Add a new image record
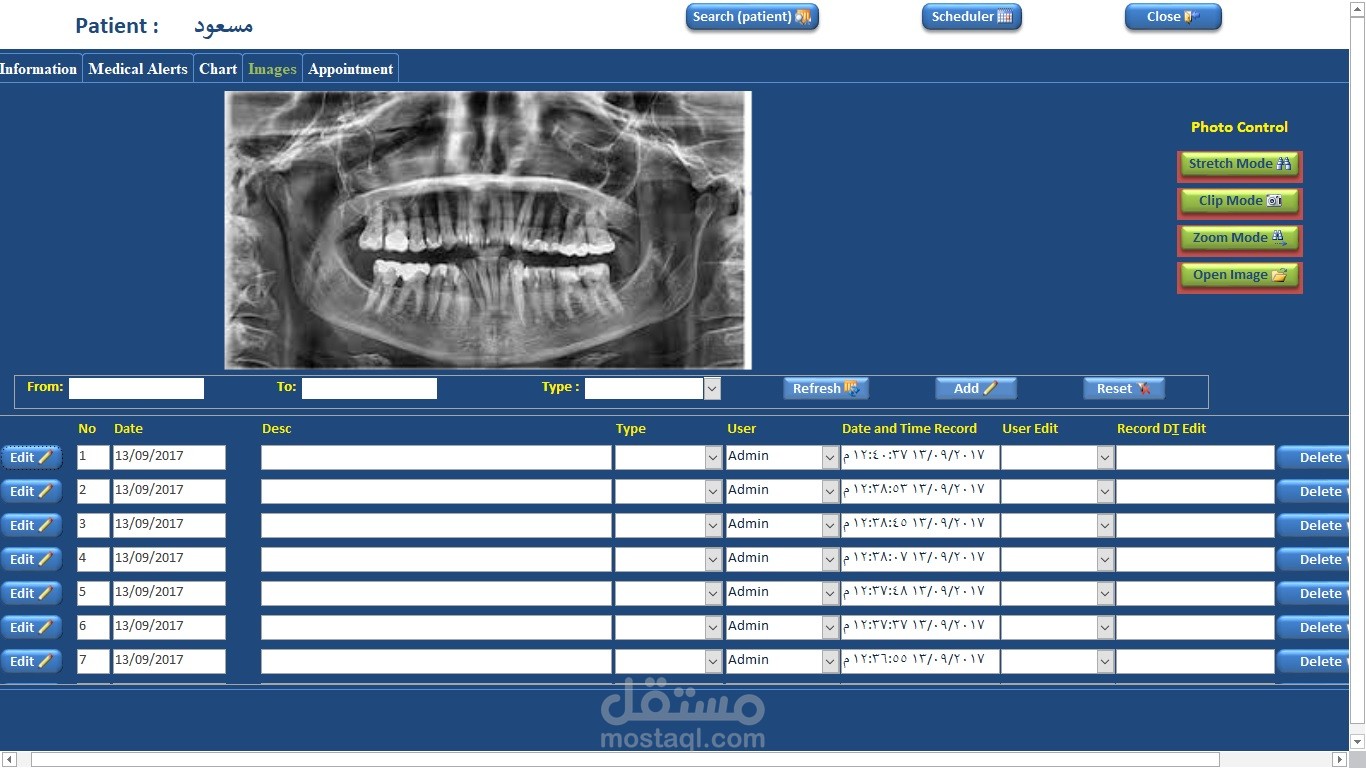1366x768 pixels. (976, 388)
